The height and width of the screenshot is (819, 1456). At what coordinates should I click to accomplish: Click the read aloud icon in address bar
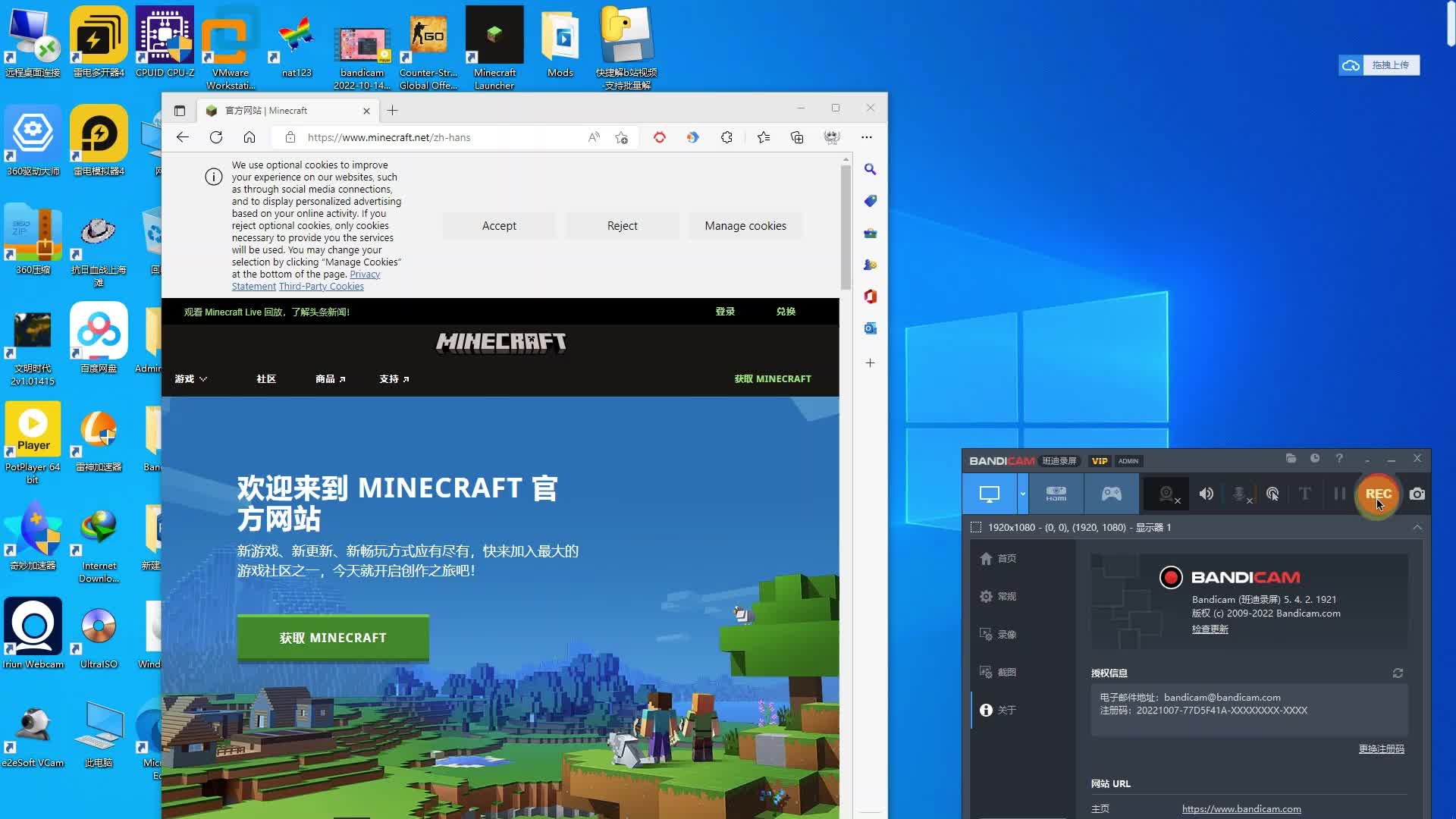pos(594,137)
